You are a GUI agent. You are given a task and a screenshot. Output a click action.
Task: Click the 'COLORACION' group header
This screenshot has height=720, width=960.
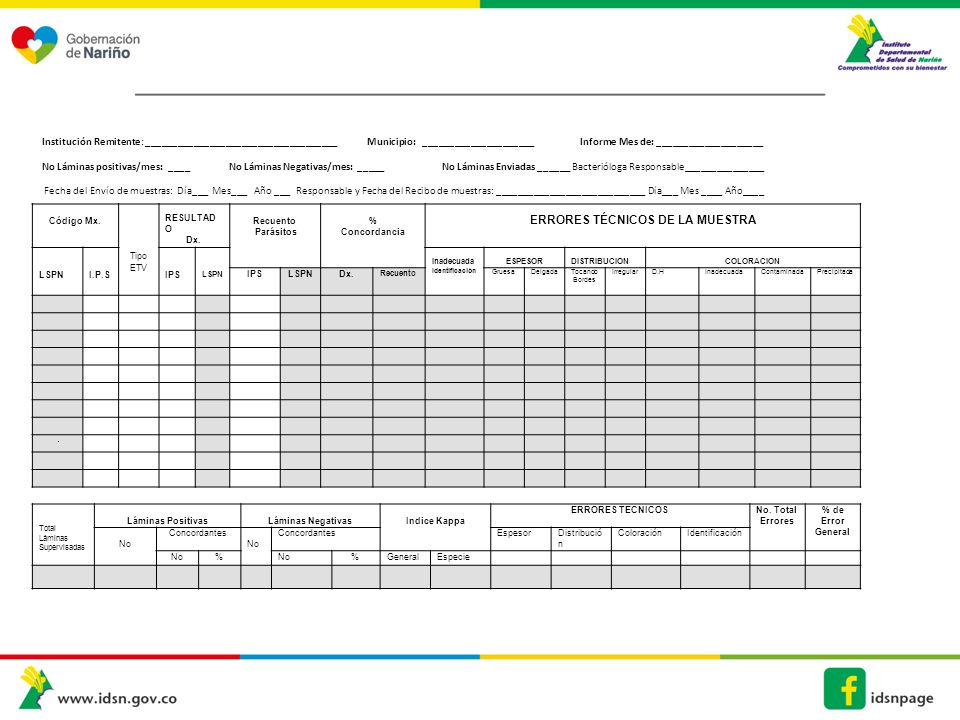(752, 261)
